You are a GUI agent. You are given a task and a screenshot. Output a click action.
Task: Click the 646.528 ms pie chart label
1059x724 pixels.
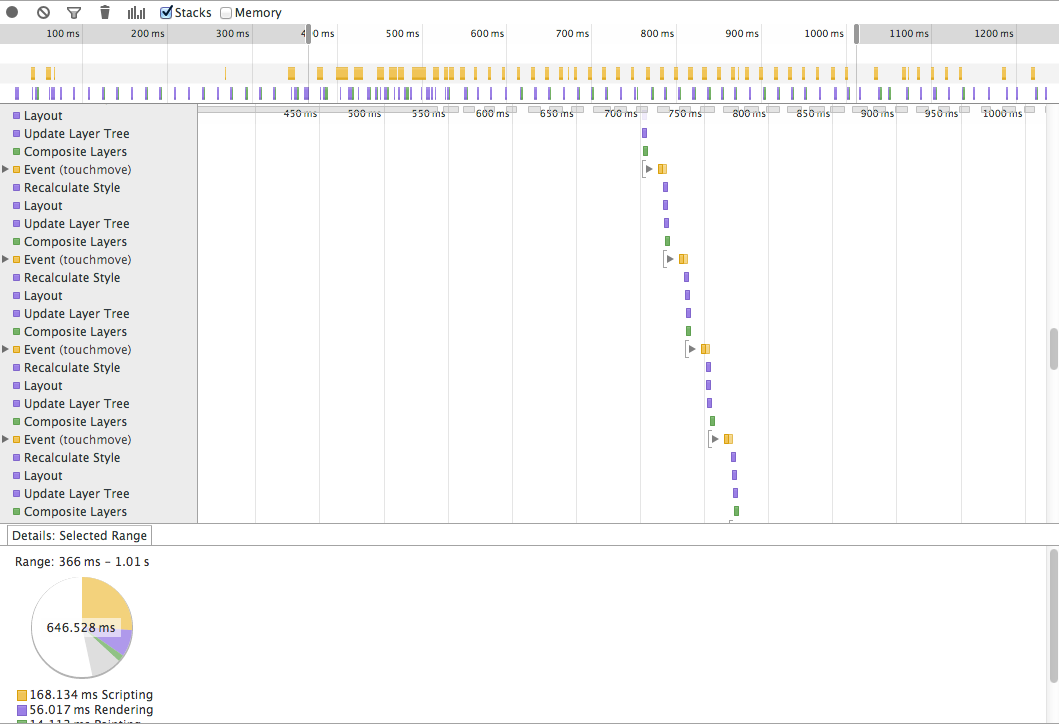pos(81,628)
